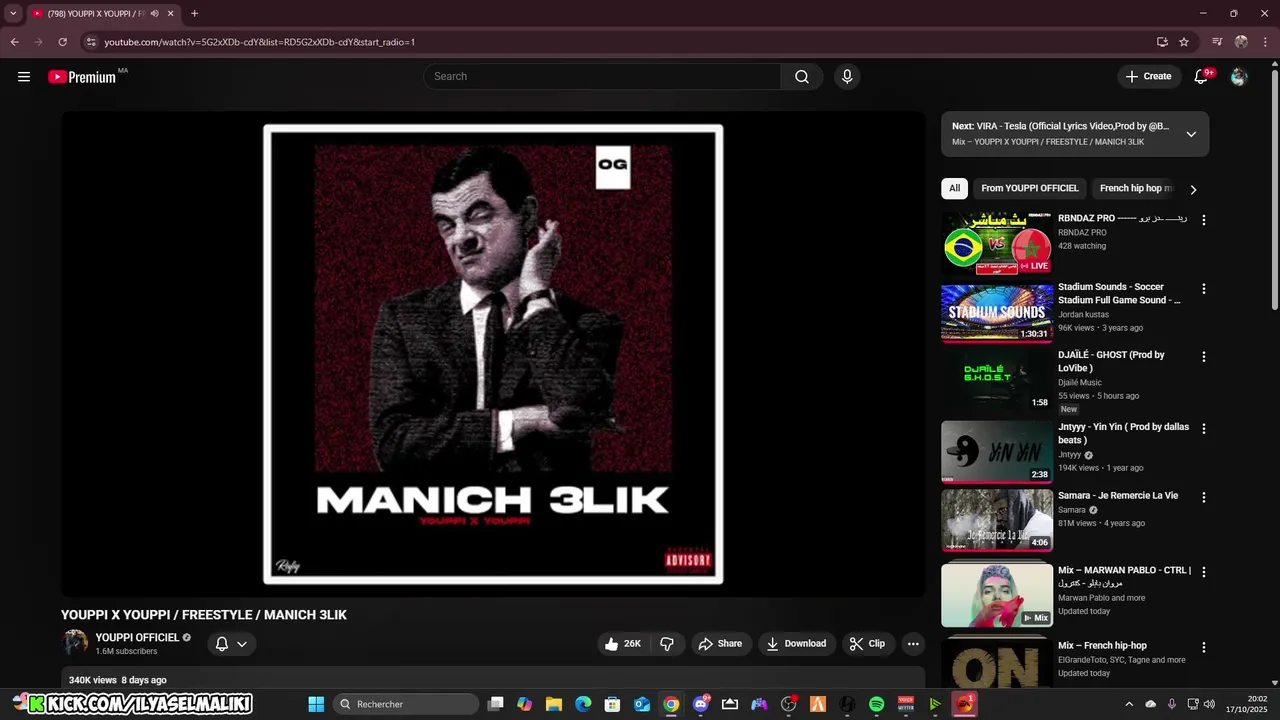Switch to the YOUPPI X YOUPPI browser tab

pos(94,14)
